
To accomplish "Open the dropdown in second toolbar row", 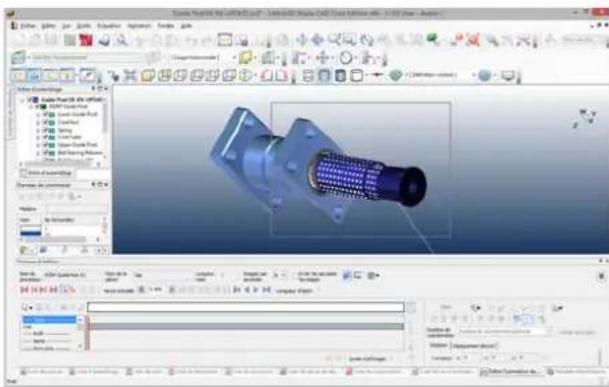I will coord(235,58).
